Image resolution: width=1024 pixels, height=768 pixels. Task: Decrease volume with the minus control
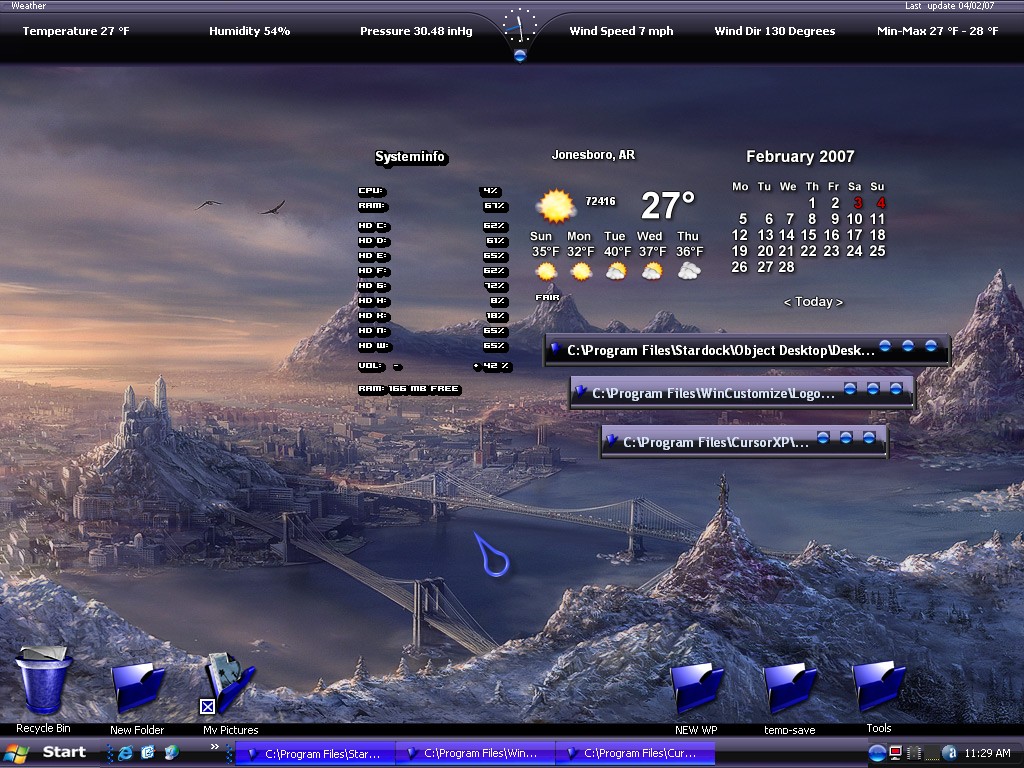point(397,366)
